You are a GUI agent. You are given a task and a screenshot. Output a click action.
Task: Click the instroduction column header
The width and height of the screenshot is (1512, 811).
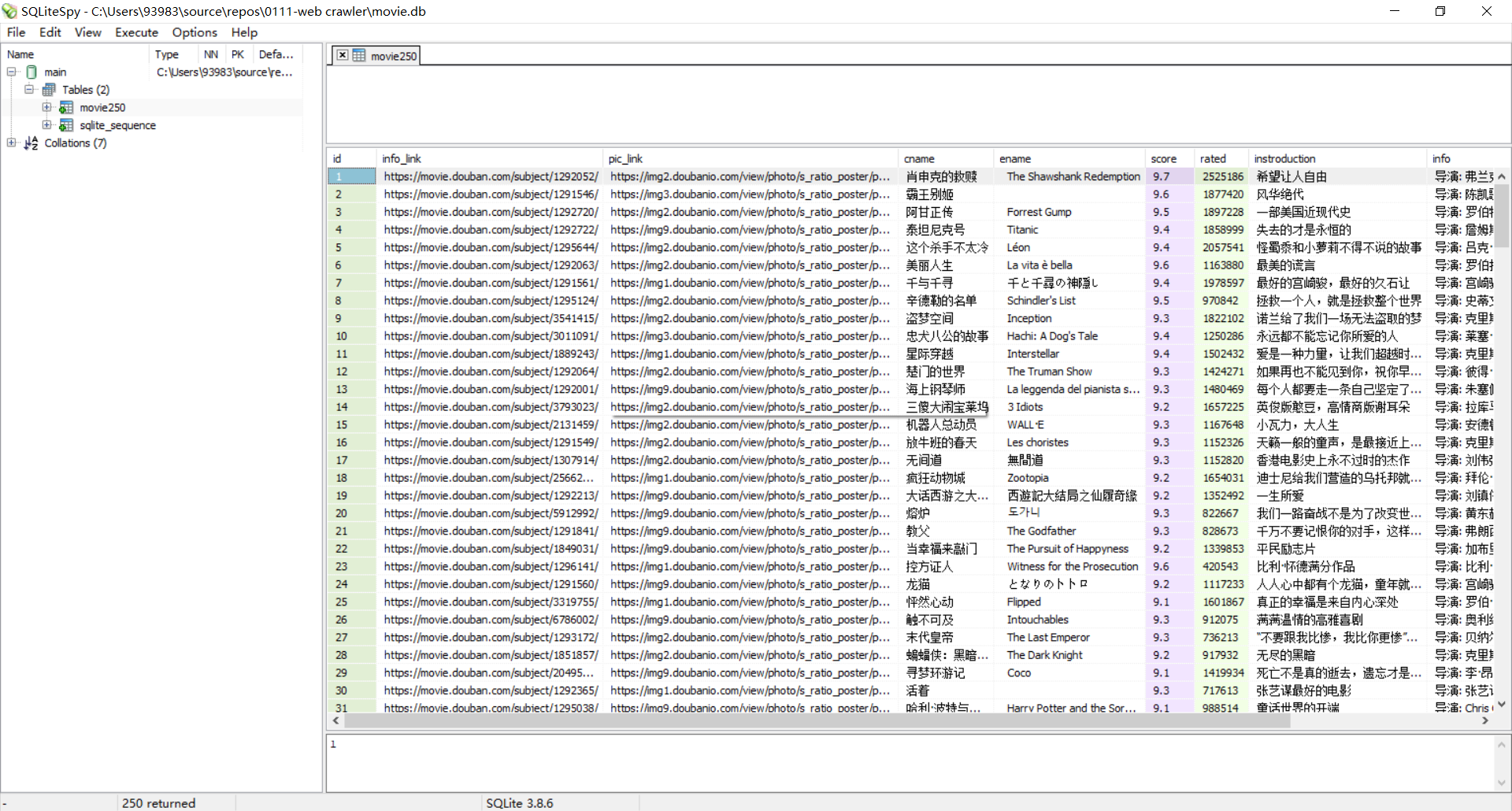pyautogui.click(x=1337, y=158)
